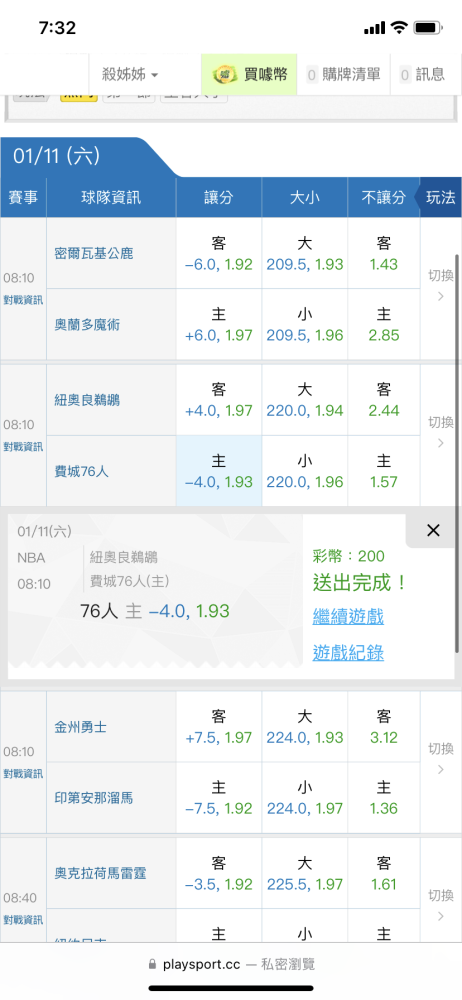Open the 遊戲紀錄 link
This screenshot has width=462, height=1000.
tap(348, 652)
